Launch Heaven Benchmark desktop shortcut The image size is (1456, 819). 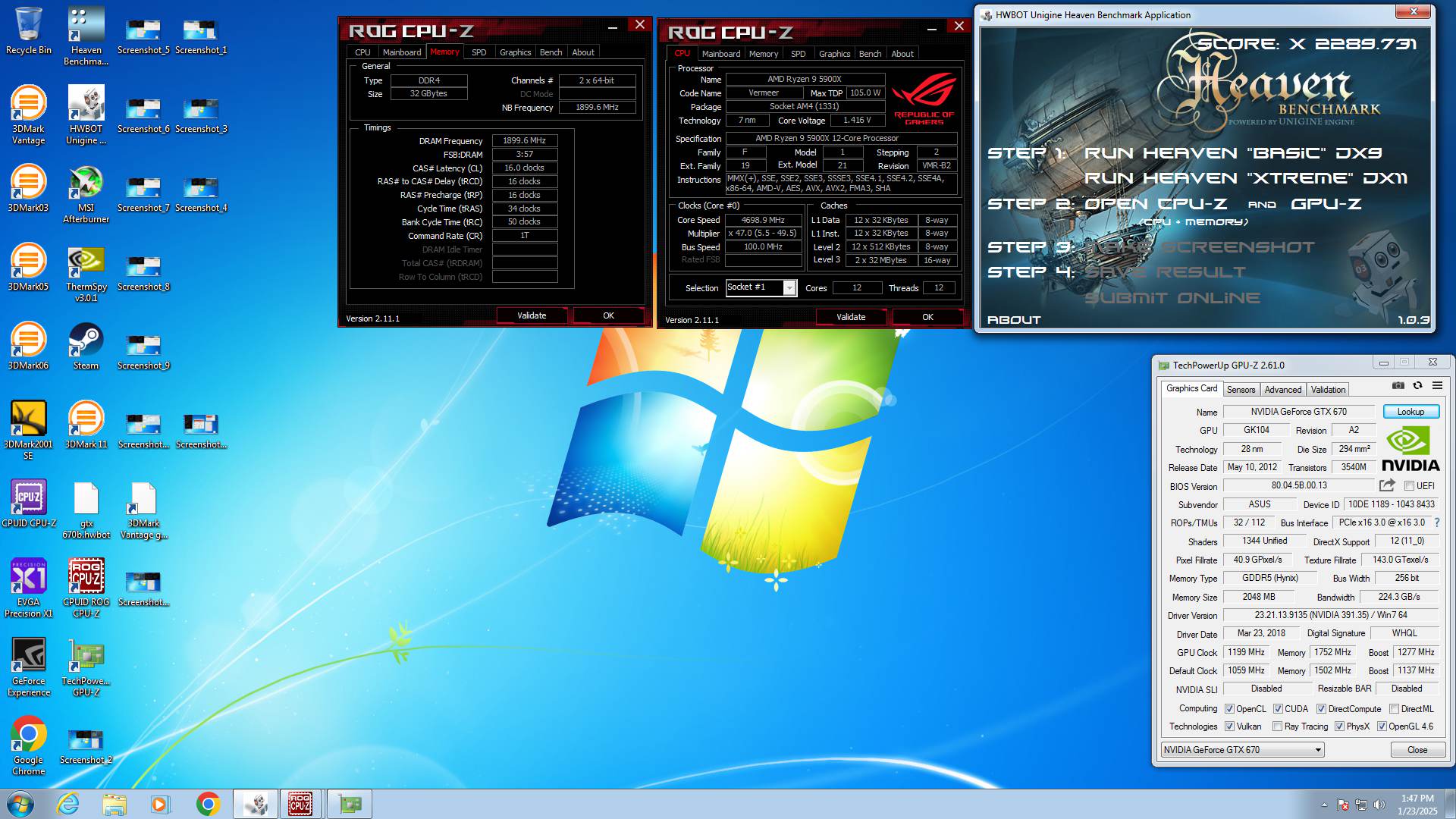[x=86, y=35]
